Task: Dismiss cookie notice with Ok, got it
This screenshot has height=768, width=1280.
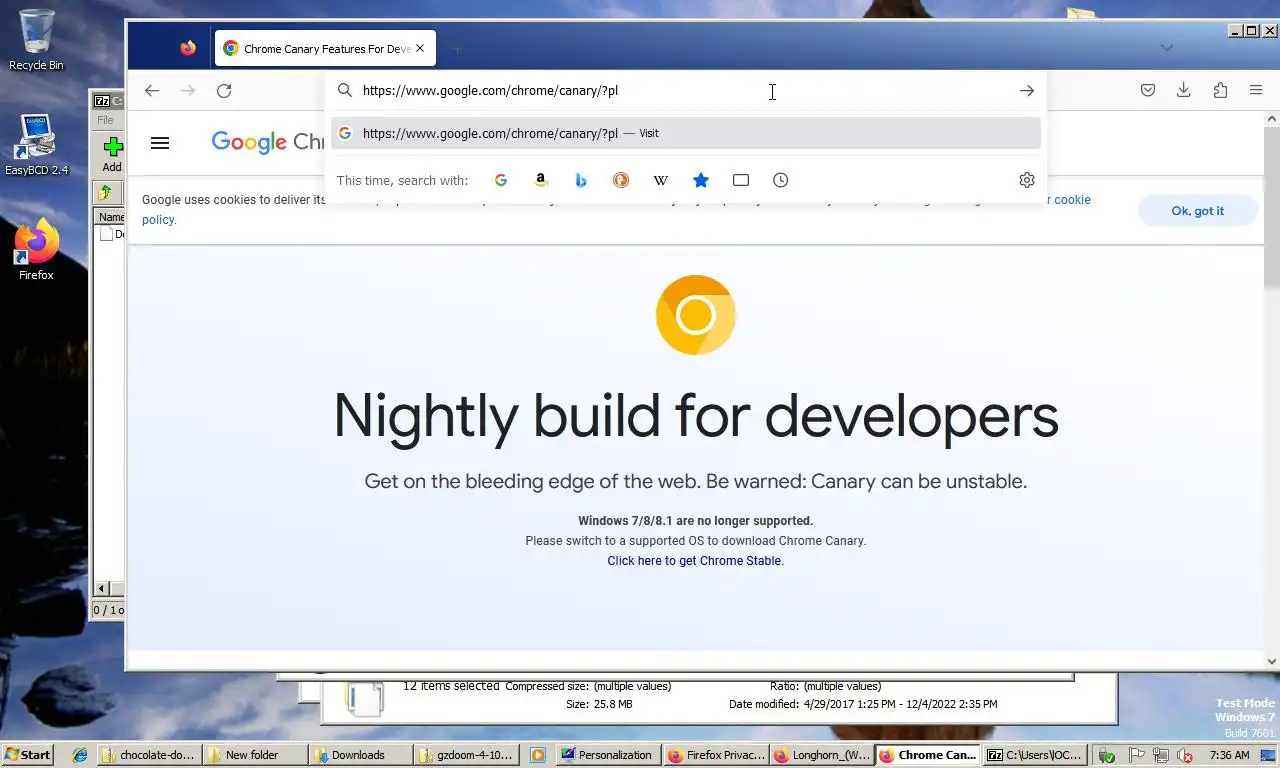Action: pos(1197,211)
